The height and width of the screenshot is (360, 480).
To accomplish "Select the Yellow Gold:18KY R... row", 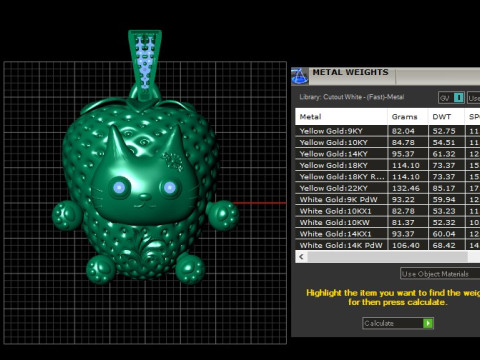I will (388, 177).
